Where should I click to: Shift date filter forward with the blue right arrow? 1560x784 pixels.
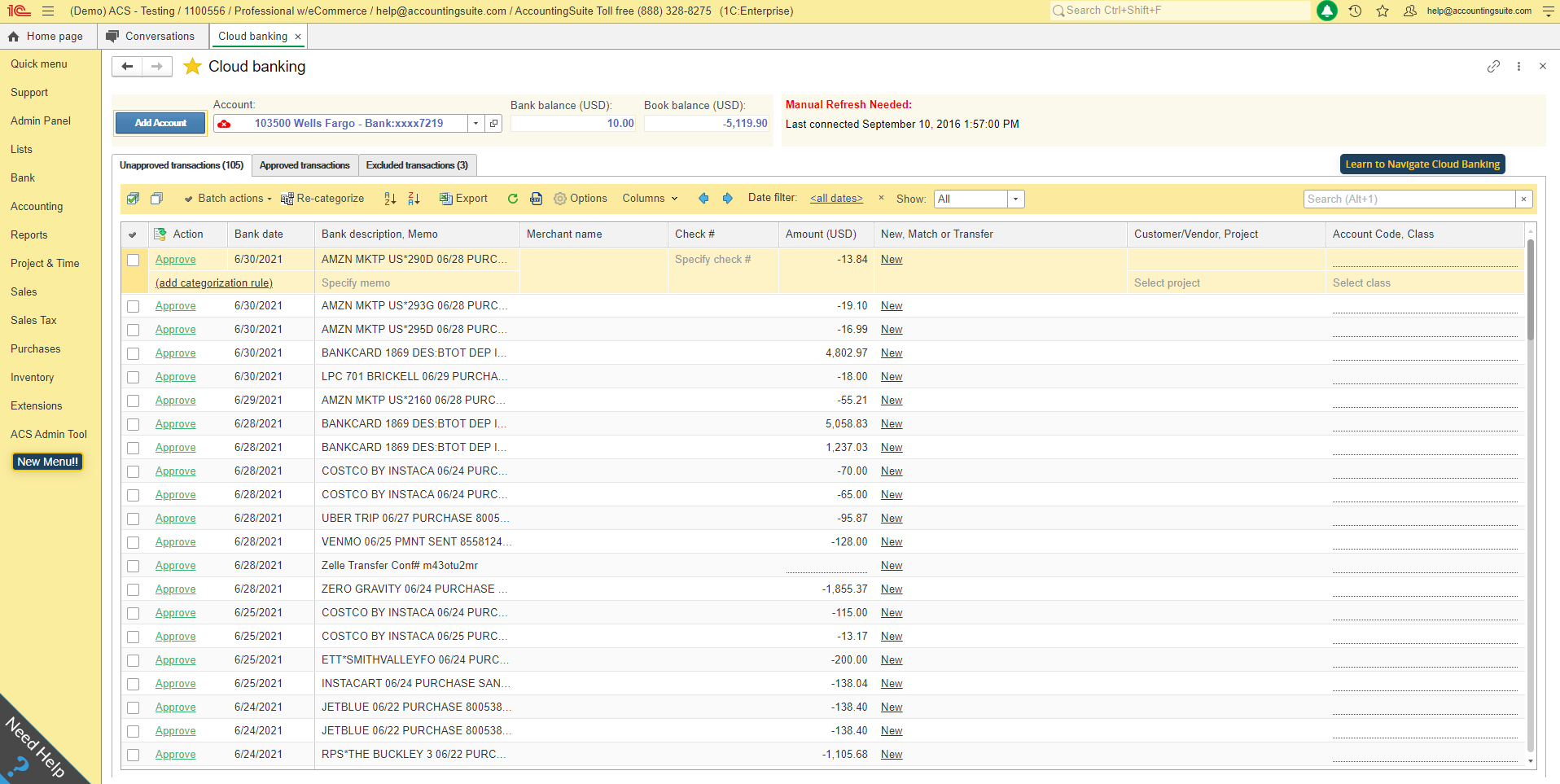click(727, 199)
